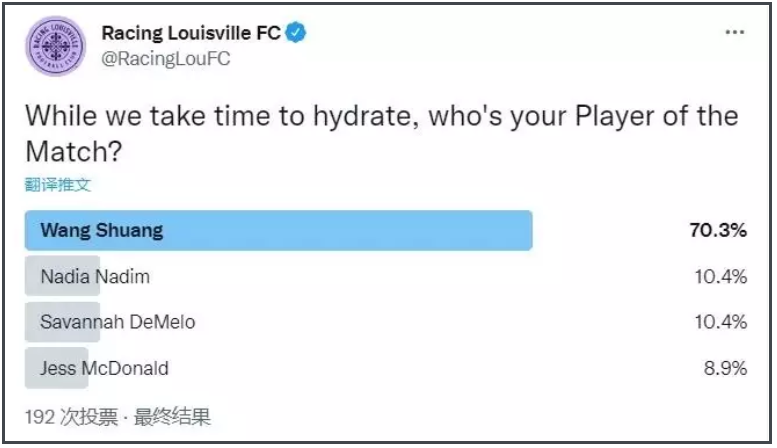This screenshot has width=777, height=448.
Task: Open the three-dot more options menu
Action: pos(734,32)
